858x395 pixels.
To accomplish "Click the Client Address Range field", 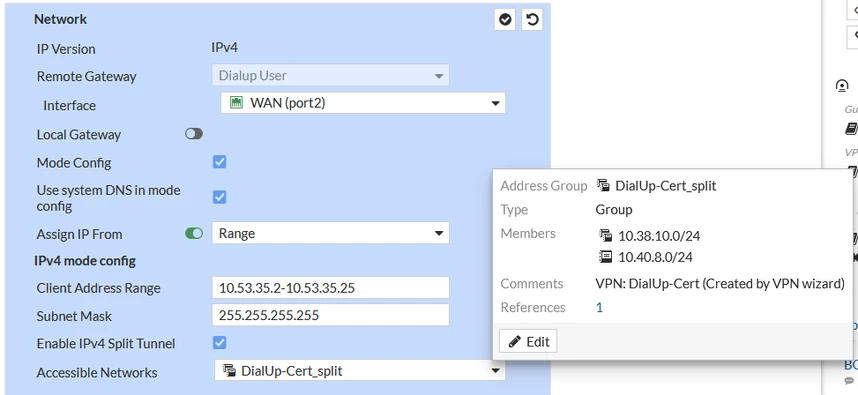I will [331, 288].
